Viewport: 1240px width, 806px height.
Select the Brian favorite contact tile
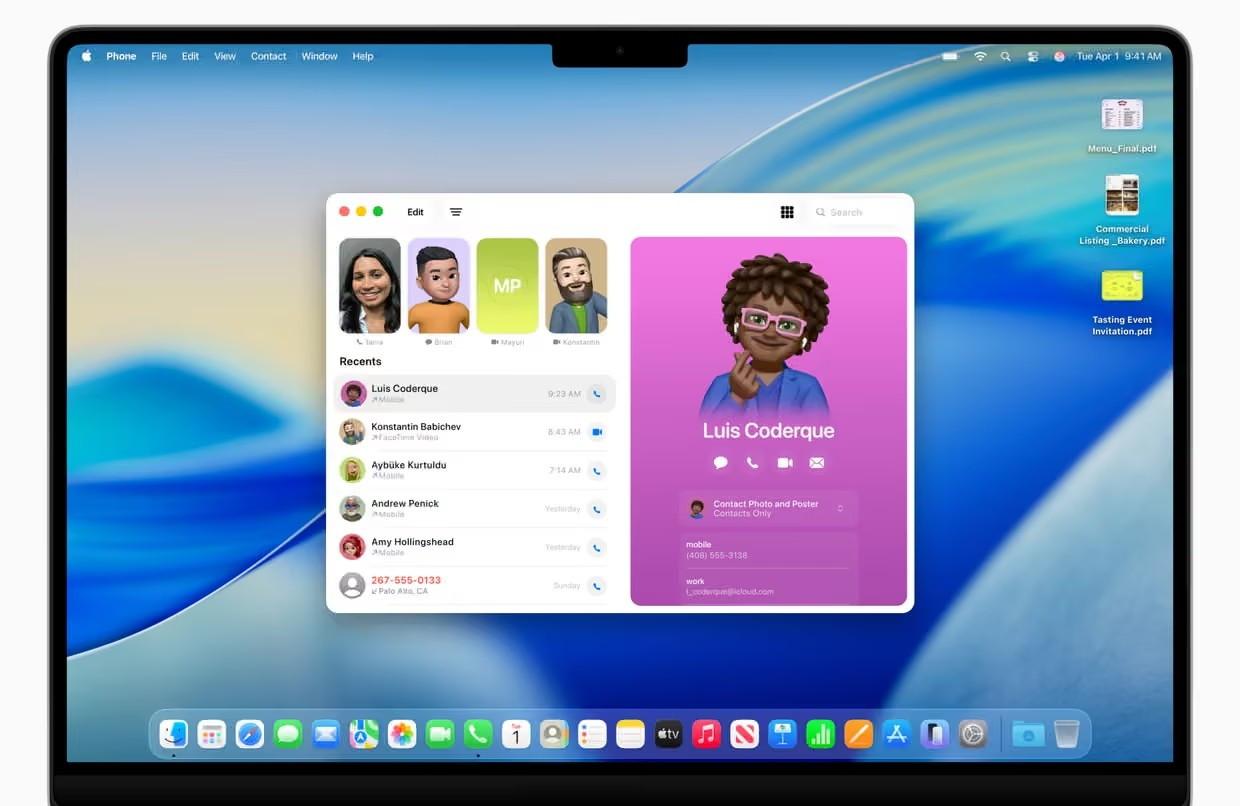point(438,286)
